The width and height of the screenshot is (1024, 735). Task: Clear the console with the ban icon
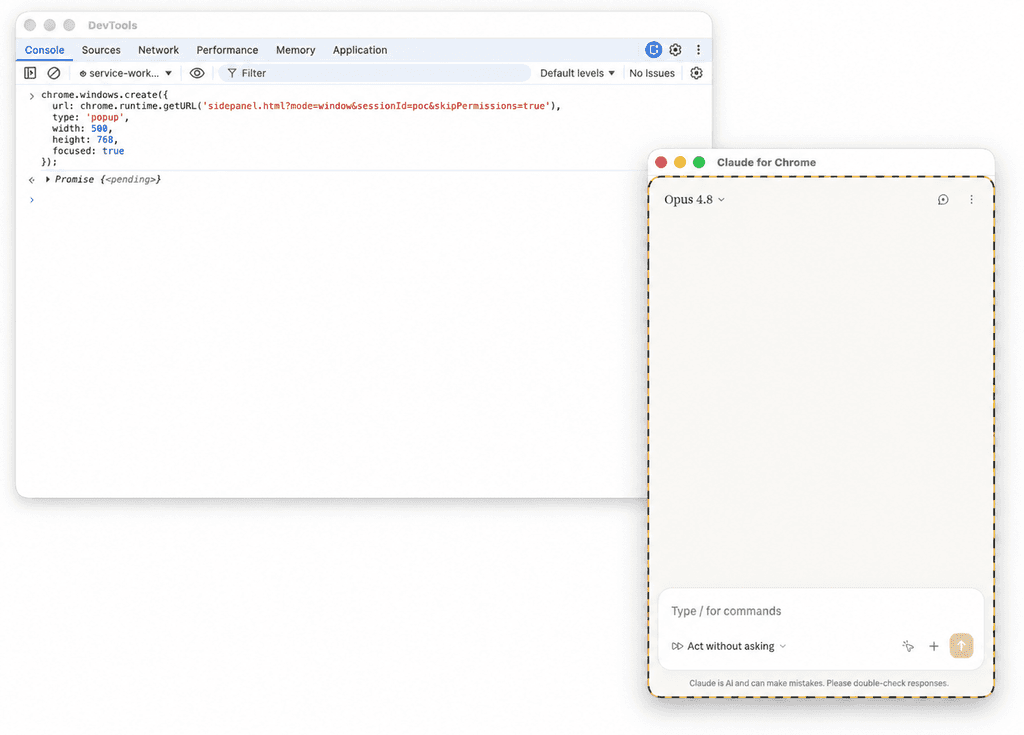click(54, 73)
